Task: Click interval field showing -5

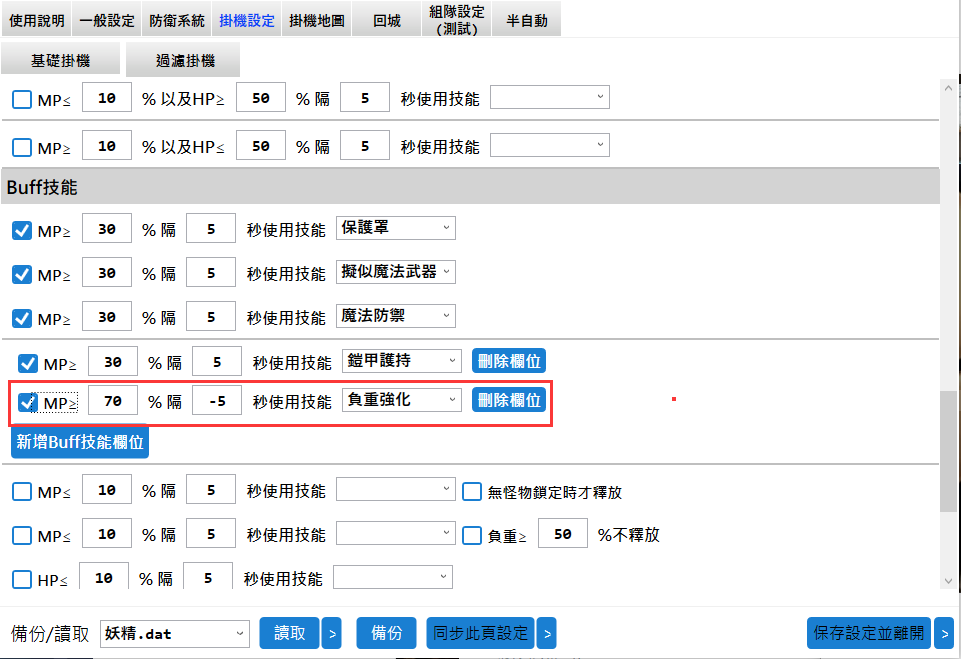Action: pos(217,400)
